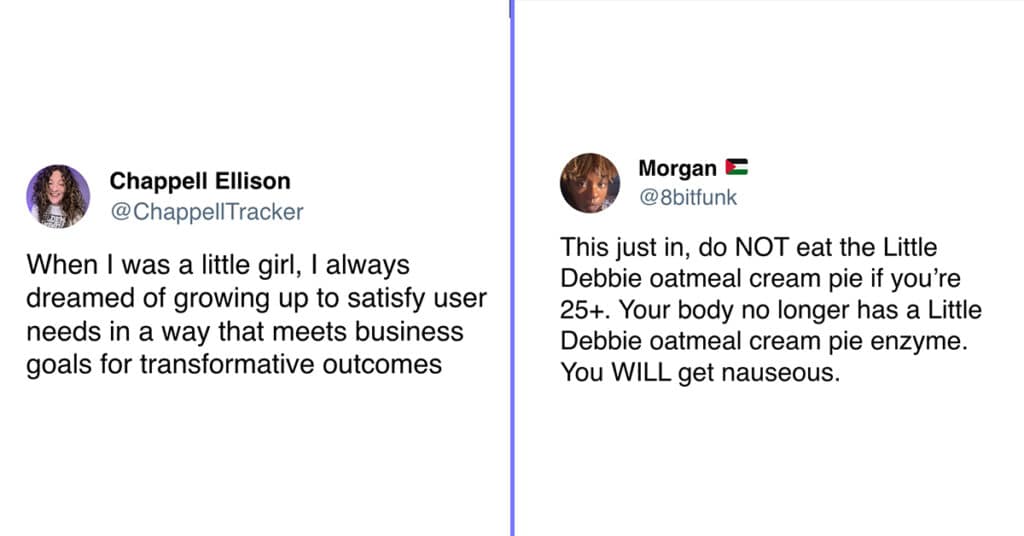
Task: Visit the @ChappellTracker handle
Action: [x=207, y=212]
